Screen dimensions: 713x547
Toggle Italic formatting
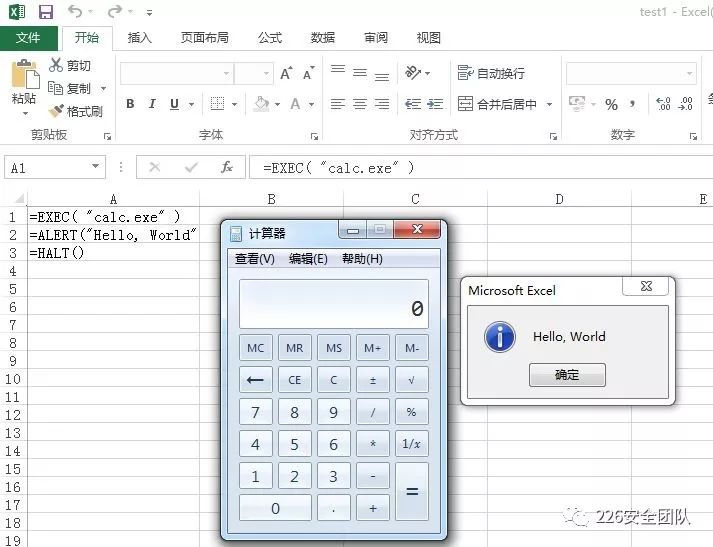click(x=152, y=104)
